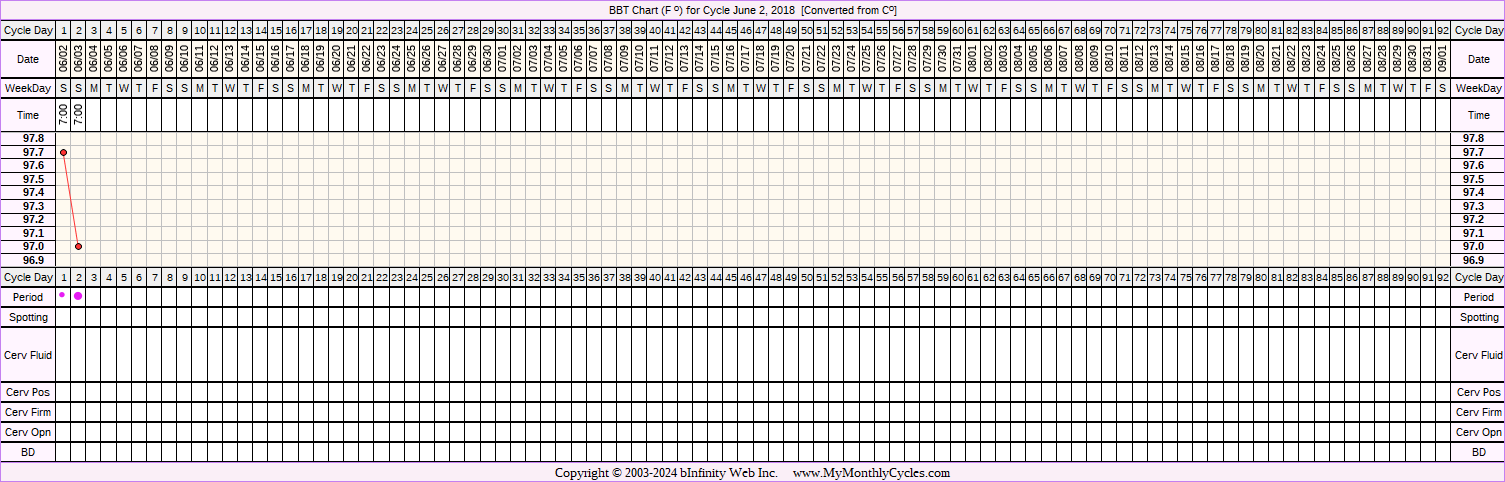Viewport: 1505px width, 482px height.
Task: Click the 97.0 label on right axis
Action: [x=1473, y=246]
